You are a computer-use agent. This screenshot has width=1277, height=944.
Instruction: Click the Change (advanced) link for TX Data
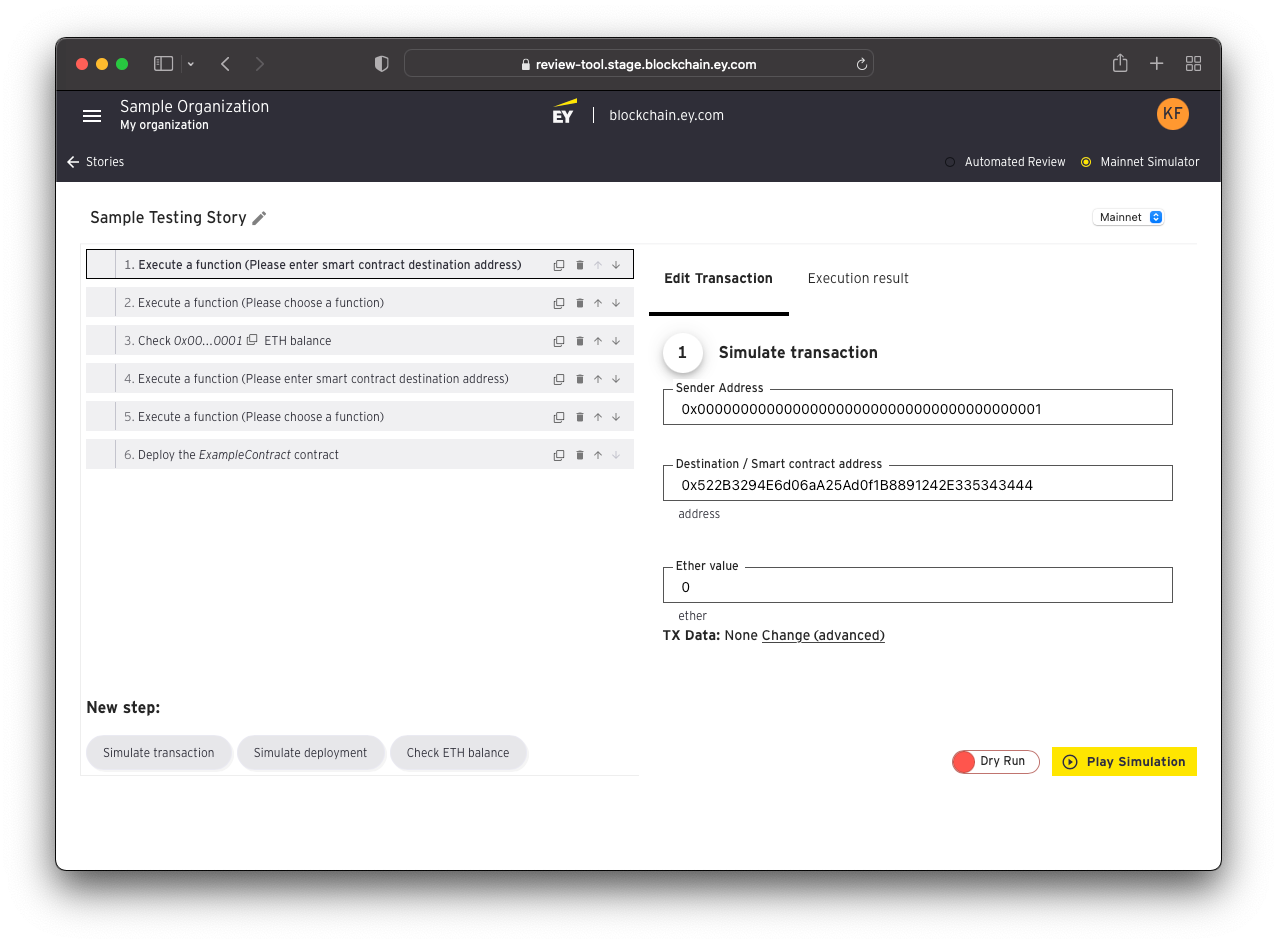pos(822,635)
